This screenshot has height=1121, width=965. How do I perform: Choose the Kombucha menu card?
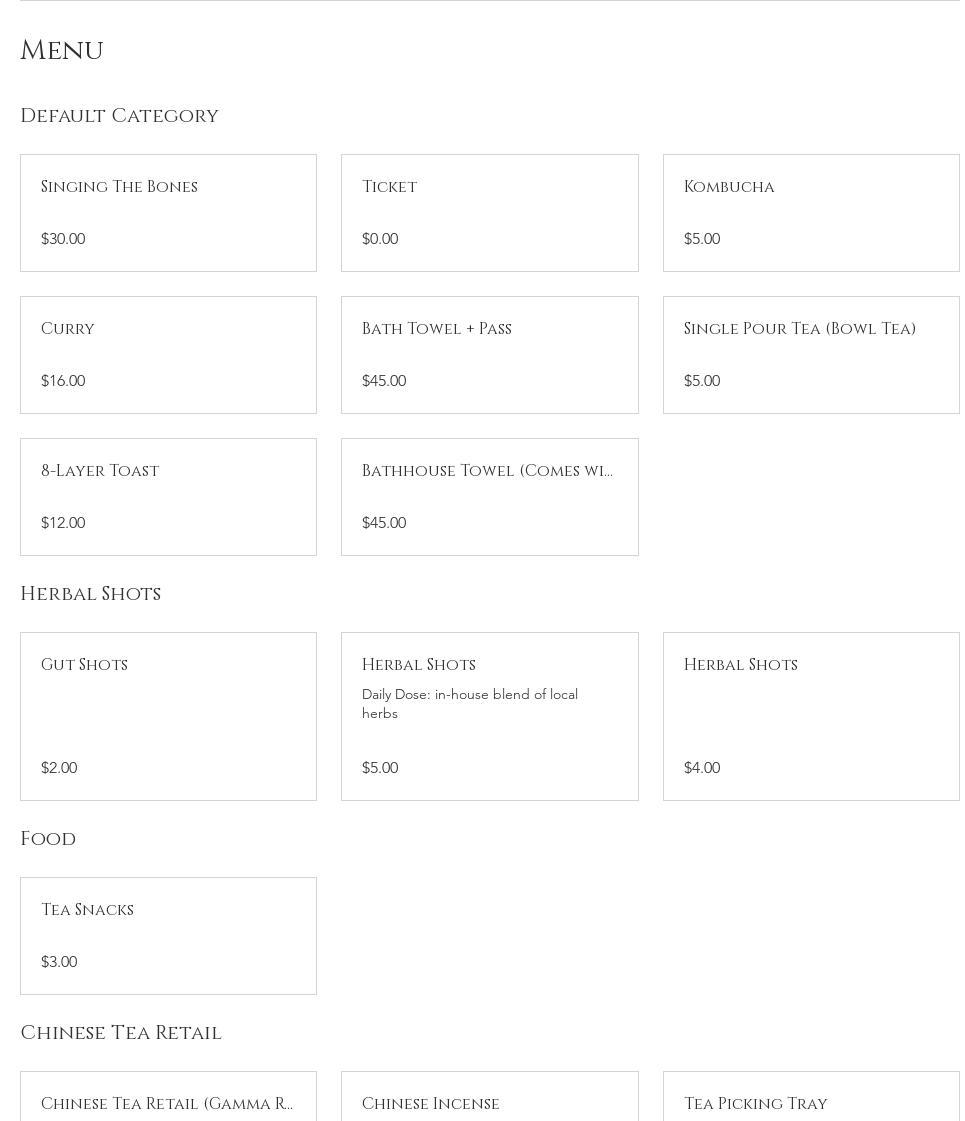coord(810,212)
